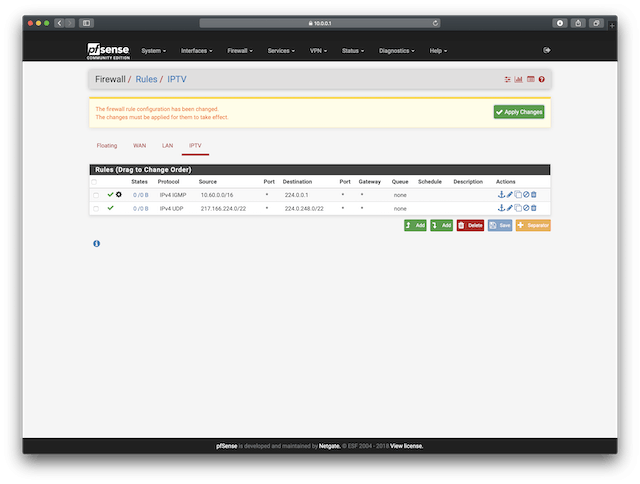Copy the IPv4 UDP rule
640x484 pixels.
click(518, 208)
